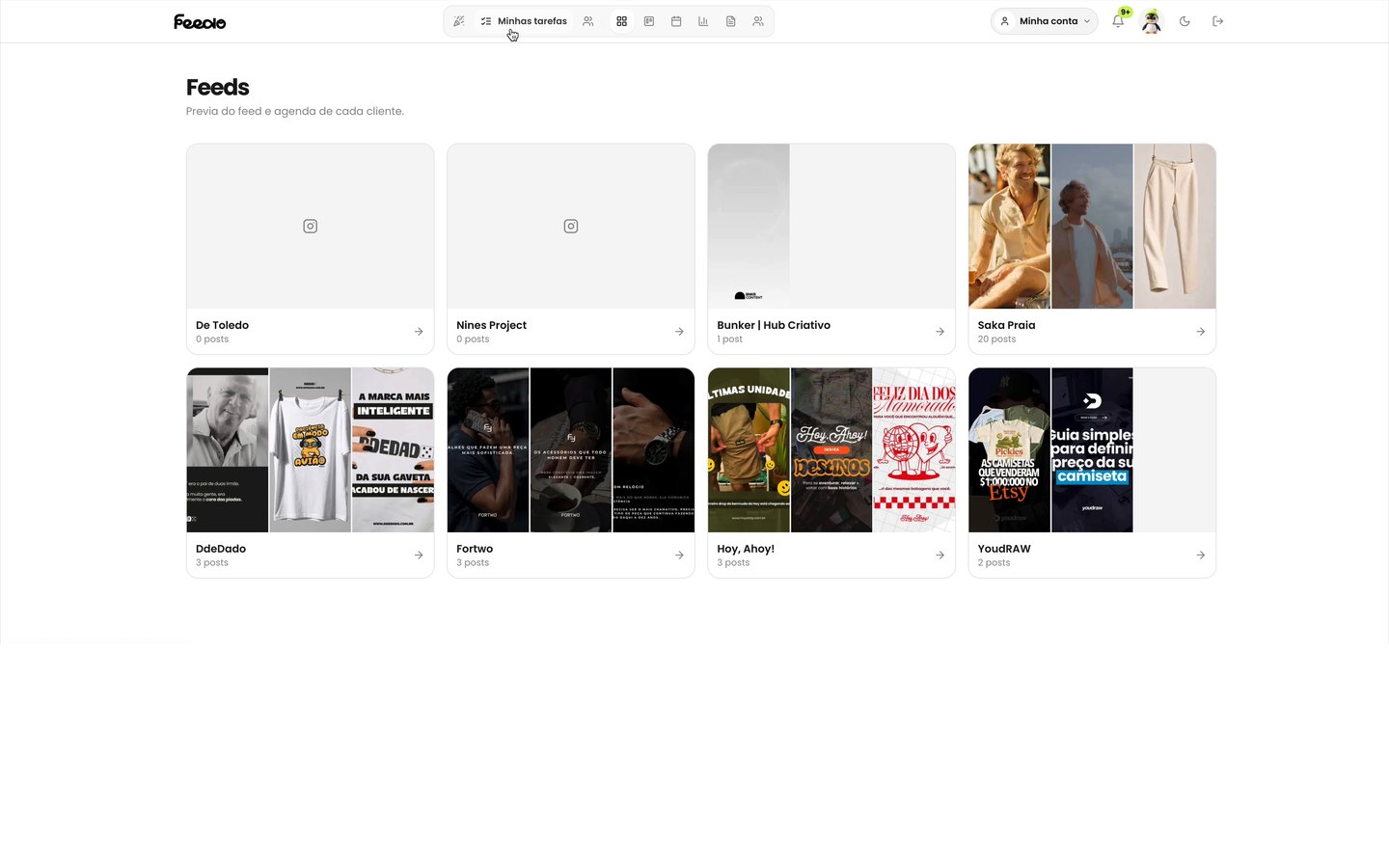Click the 'Feeds' page heading
The width and height of the screenshot is (1389, 868).
(x=218, y=88)
